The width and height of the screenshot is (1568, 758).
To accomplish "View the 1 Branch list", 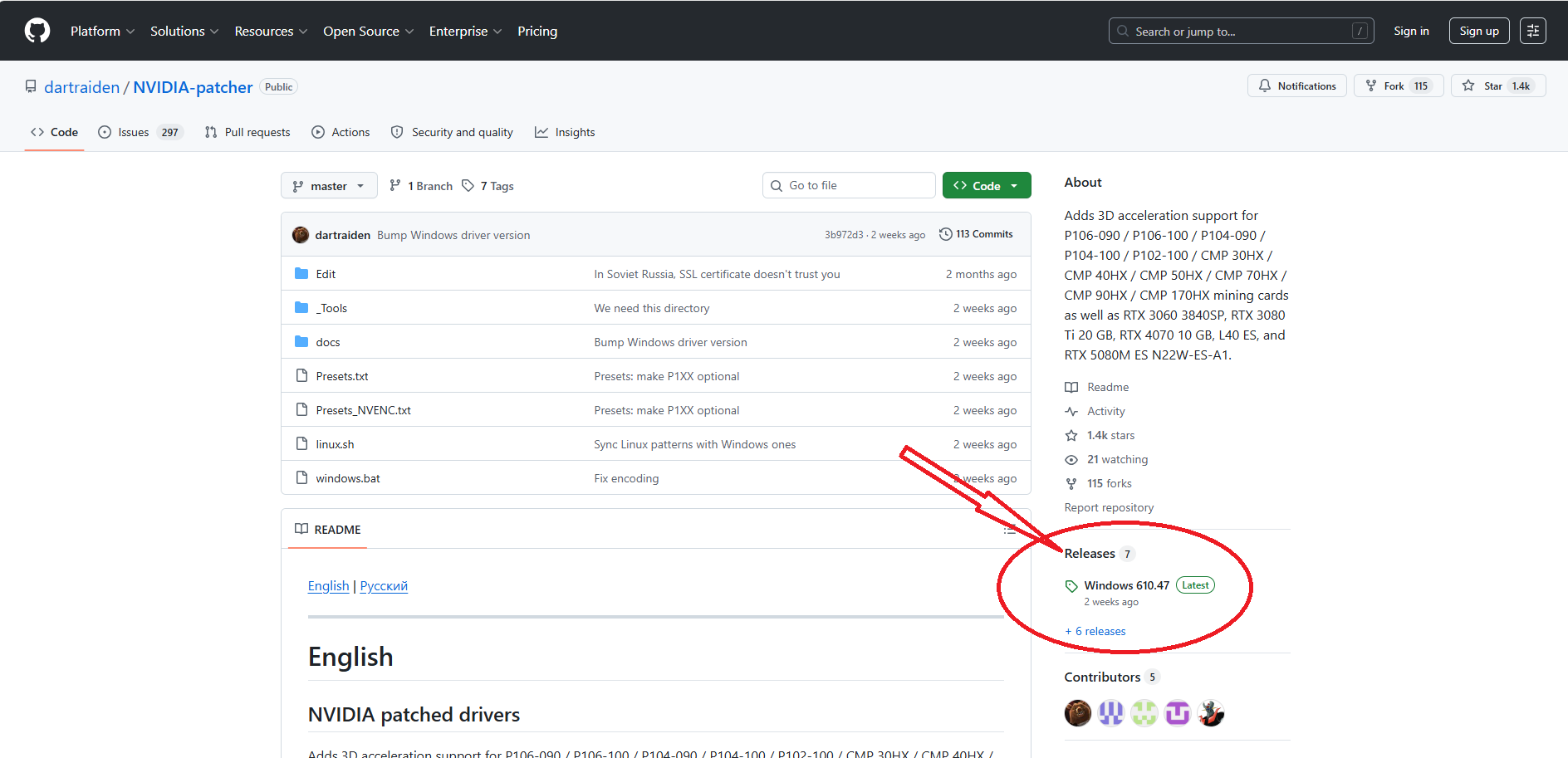I will [x=421, y=185].
